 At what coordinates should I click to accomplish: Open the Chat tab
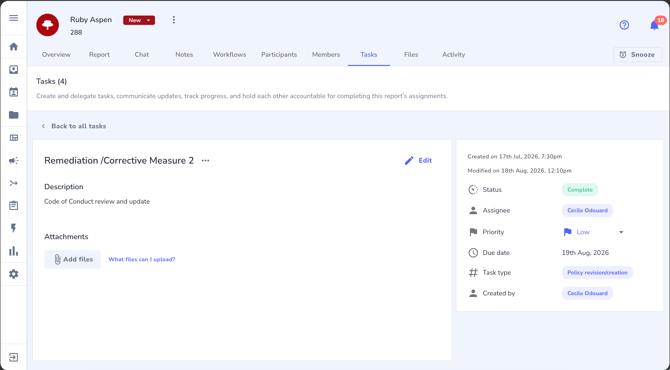142,55
